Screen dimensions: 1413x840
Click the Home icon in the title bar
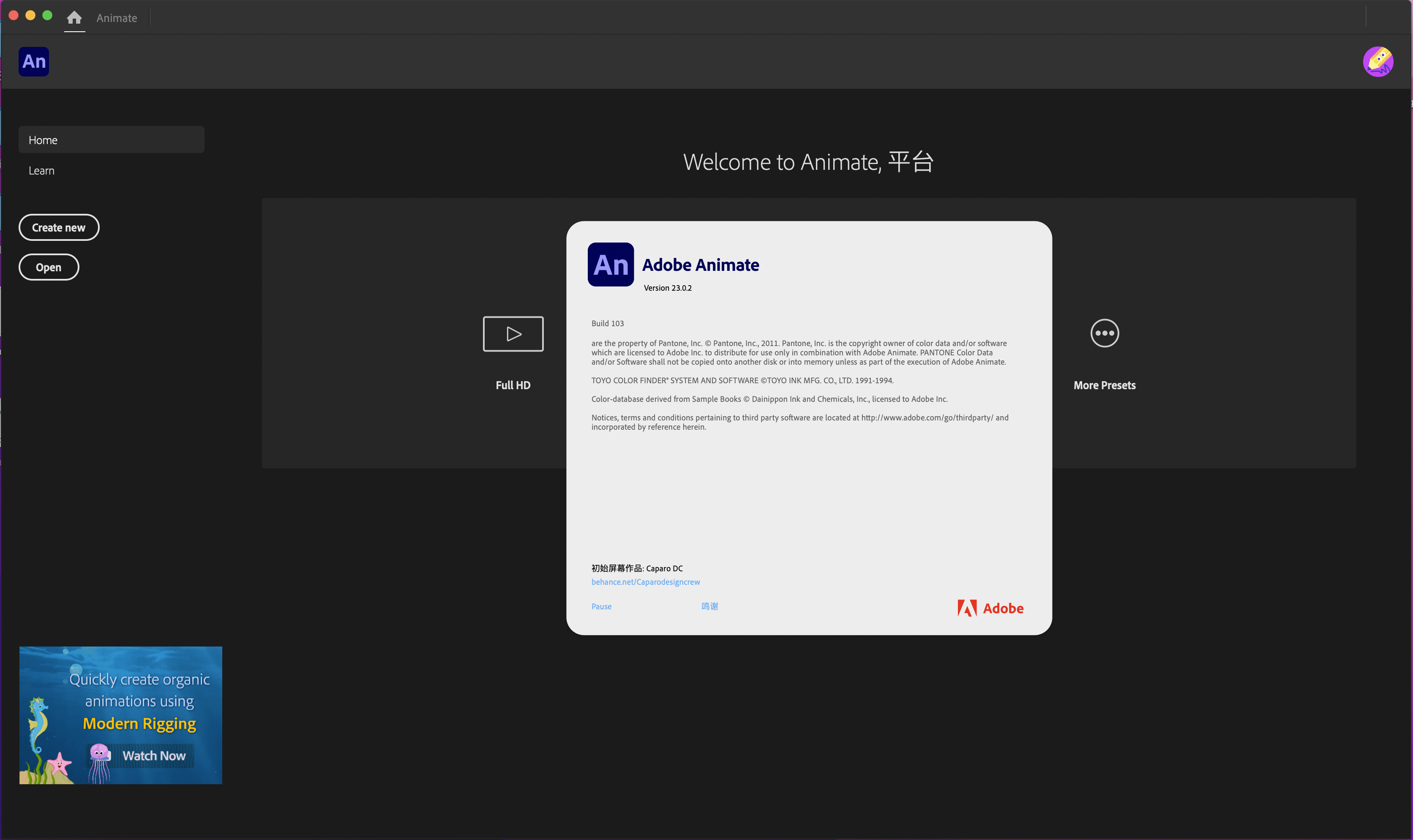coord(74,18)
